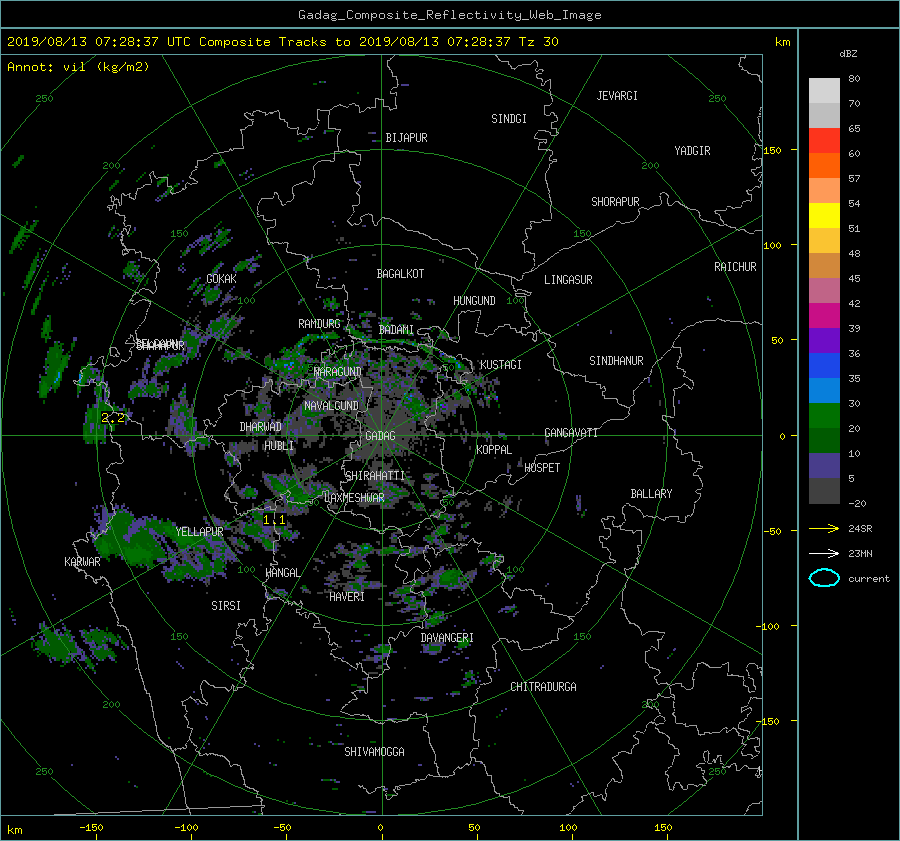Click the NARAGUND city label
Screen dimensions: 900x841
point(338,371)
